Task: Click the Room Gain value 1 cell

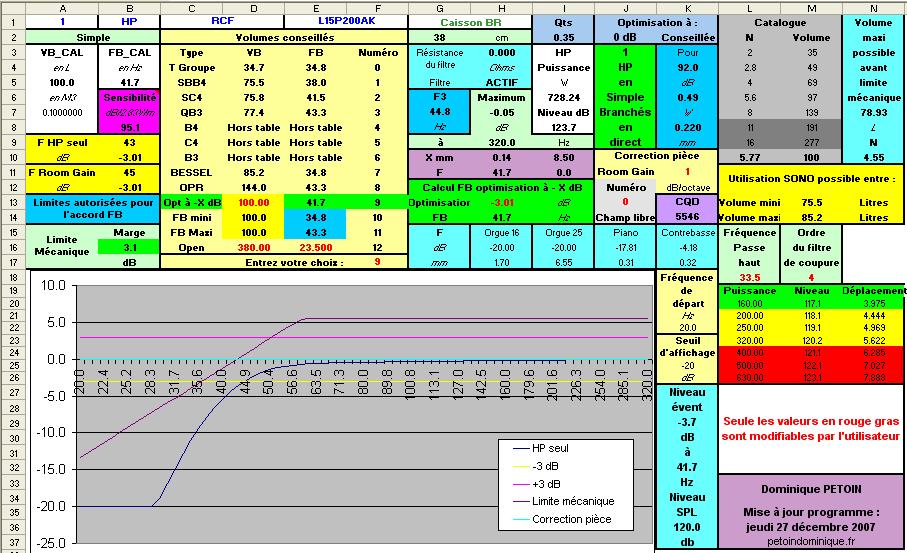Action: point(687,172)
